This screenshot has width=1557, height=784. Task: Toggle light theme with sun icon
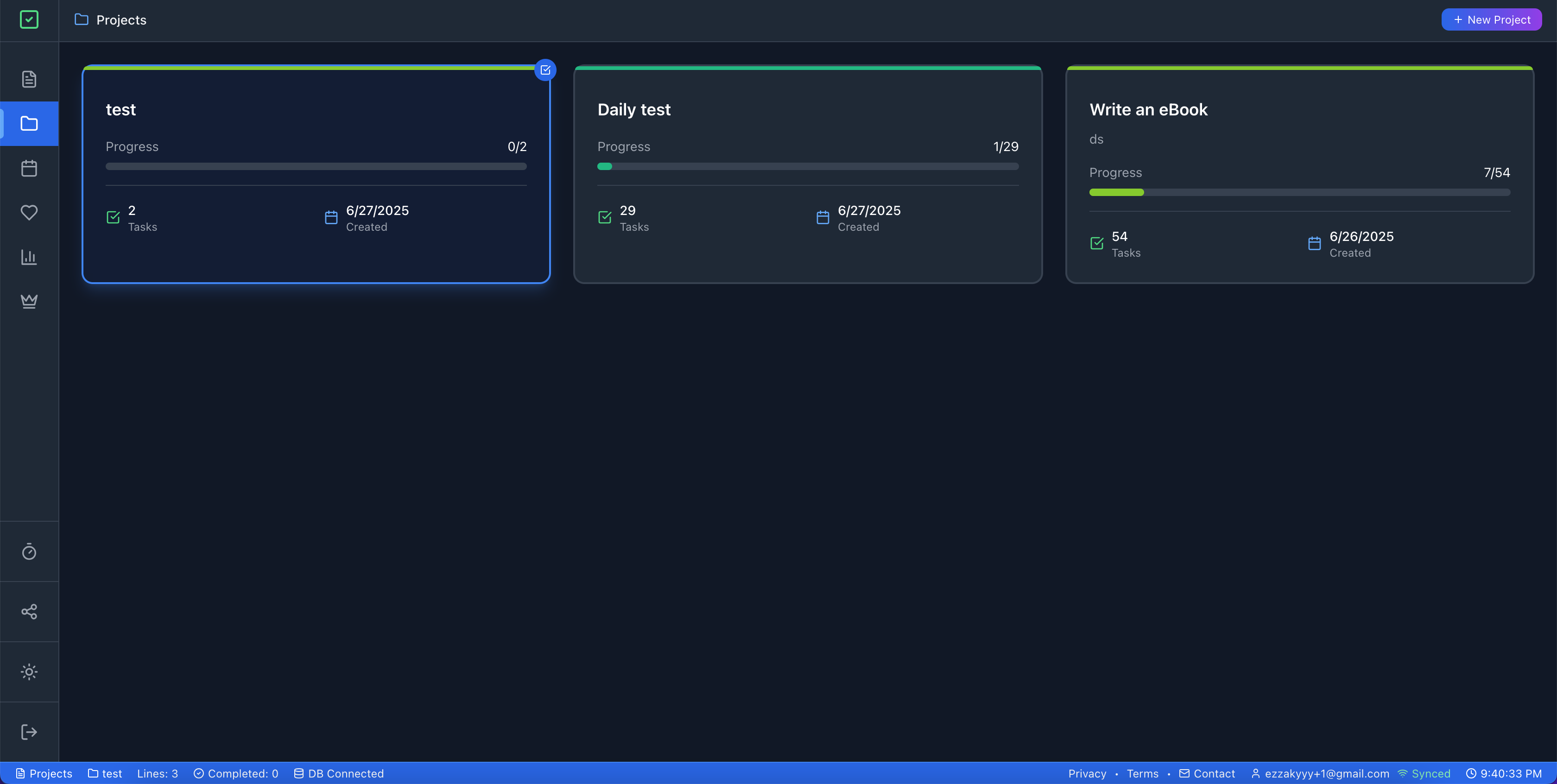coord(29,671)
